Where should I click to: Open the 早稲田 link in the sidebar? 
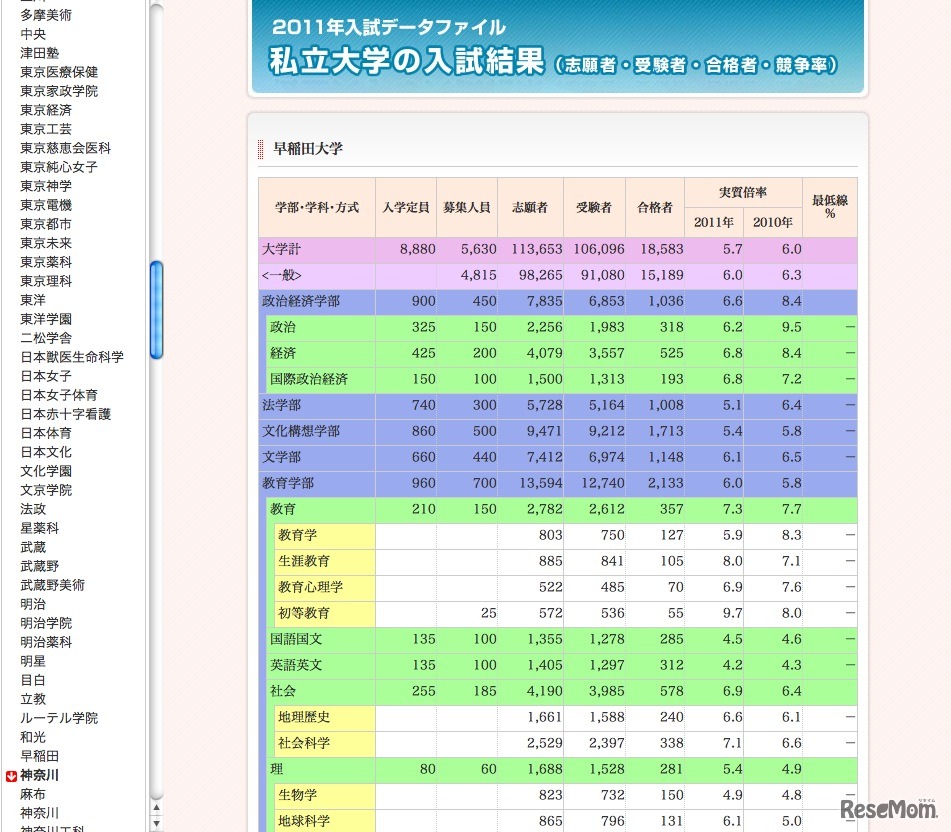[x=39, y=756]
